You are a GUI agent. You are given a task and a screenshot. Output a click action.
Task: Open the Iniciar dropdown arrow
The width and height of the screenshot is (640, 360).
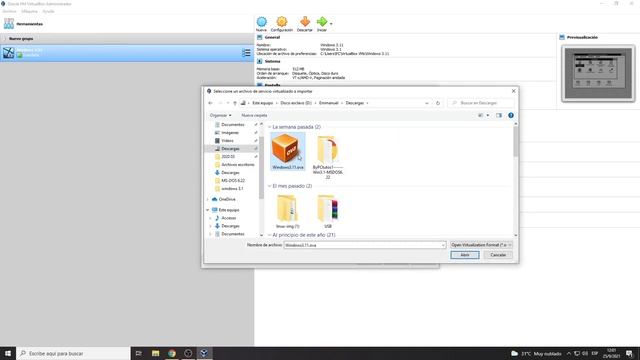[331, 24]
